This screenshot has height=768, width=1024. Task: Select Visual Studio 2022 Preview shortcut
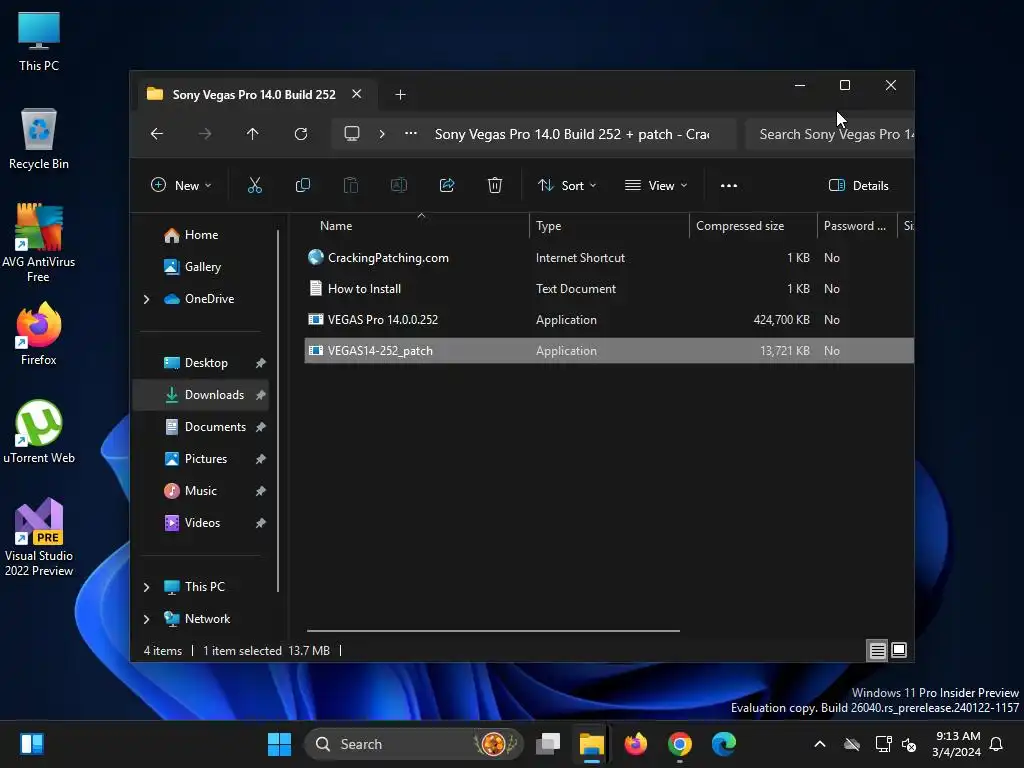click(39, 537)
